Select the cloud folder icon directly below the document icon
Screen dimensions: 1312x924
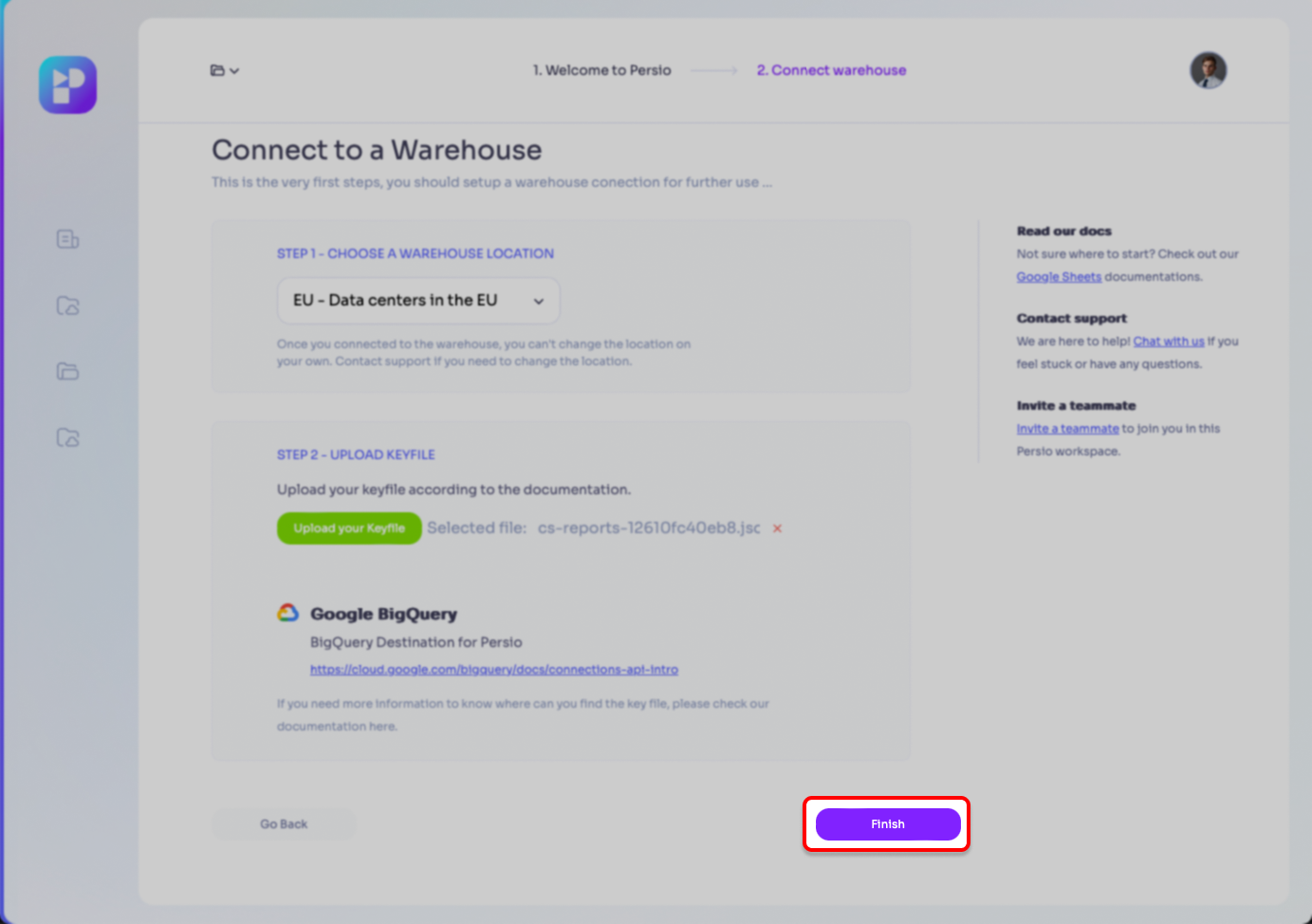[x=67, y=305]
